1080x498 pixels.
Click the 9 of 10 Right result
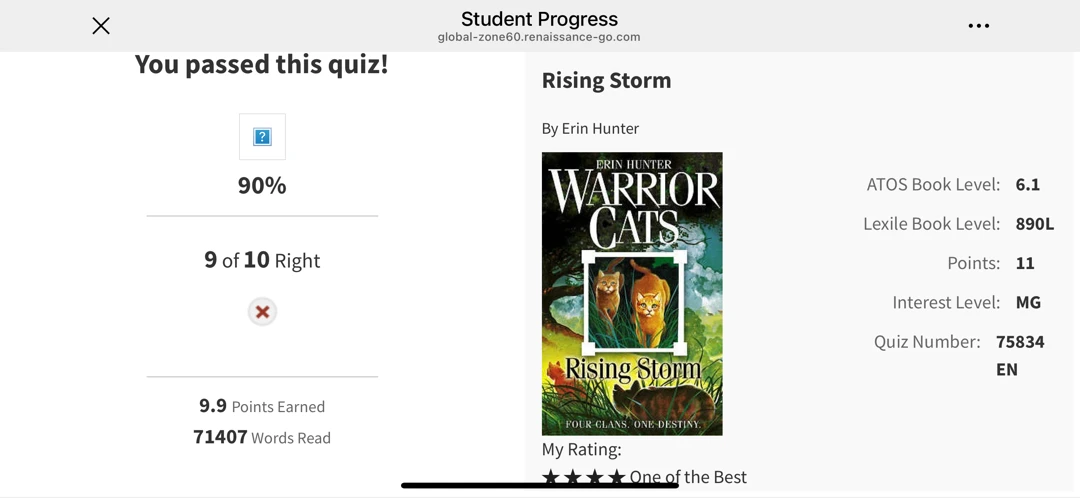(x=262, y=260)
